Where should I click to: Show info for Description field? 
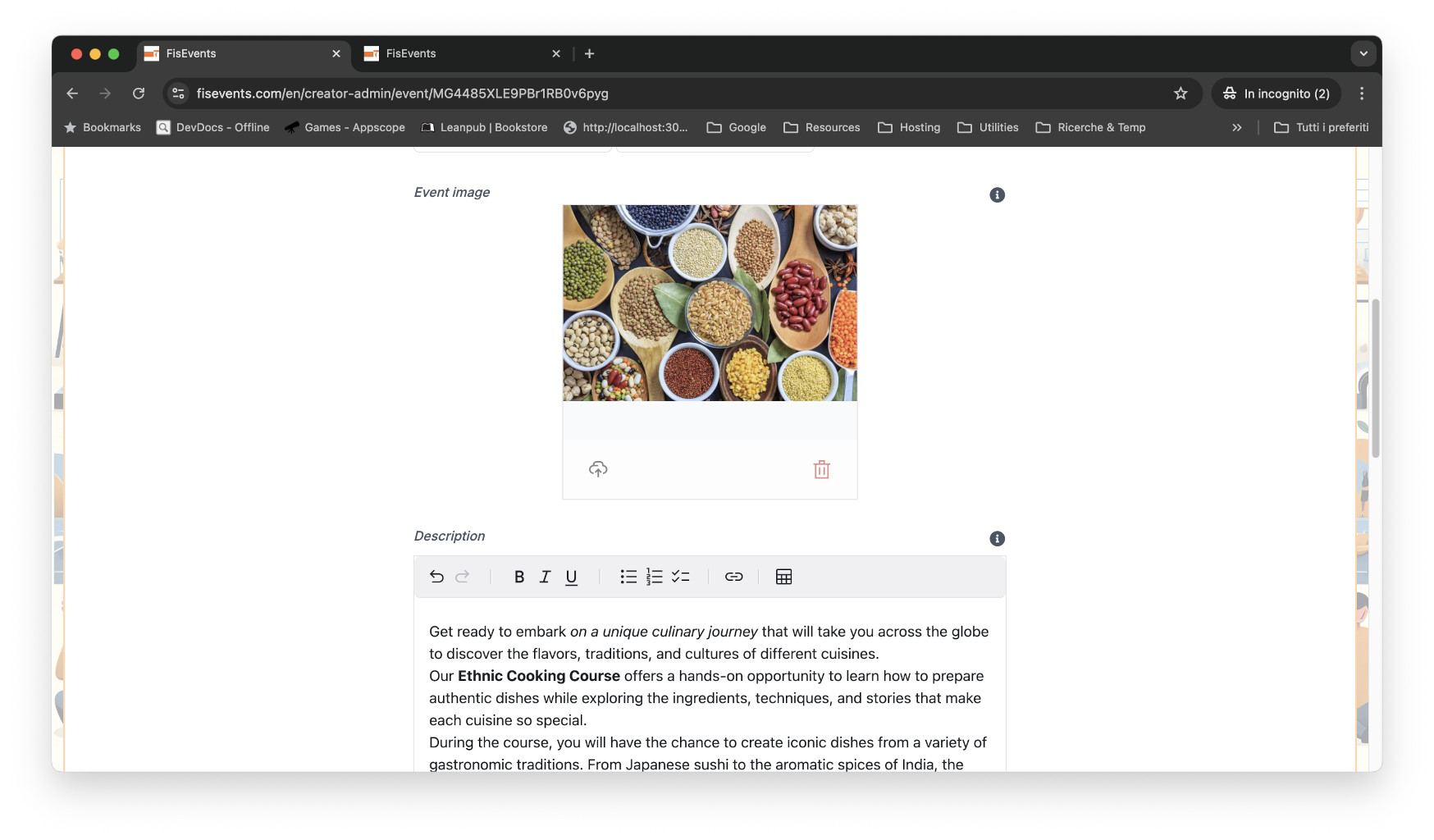click(997, 539)
